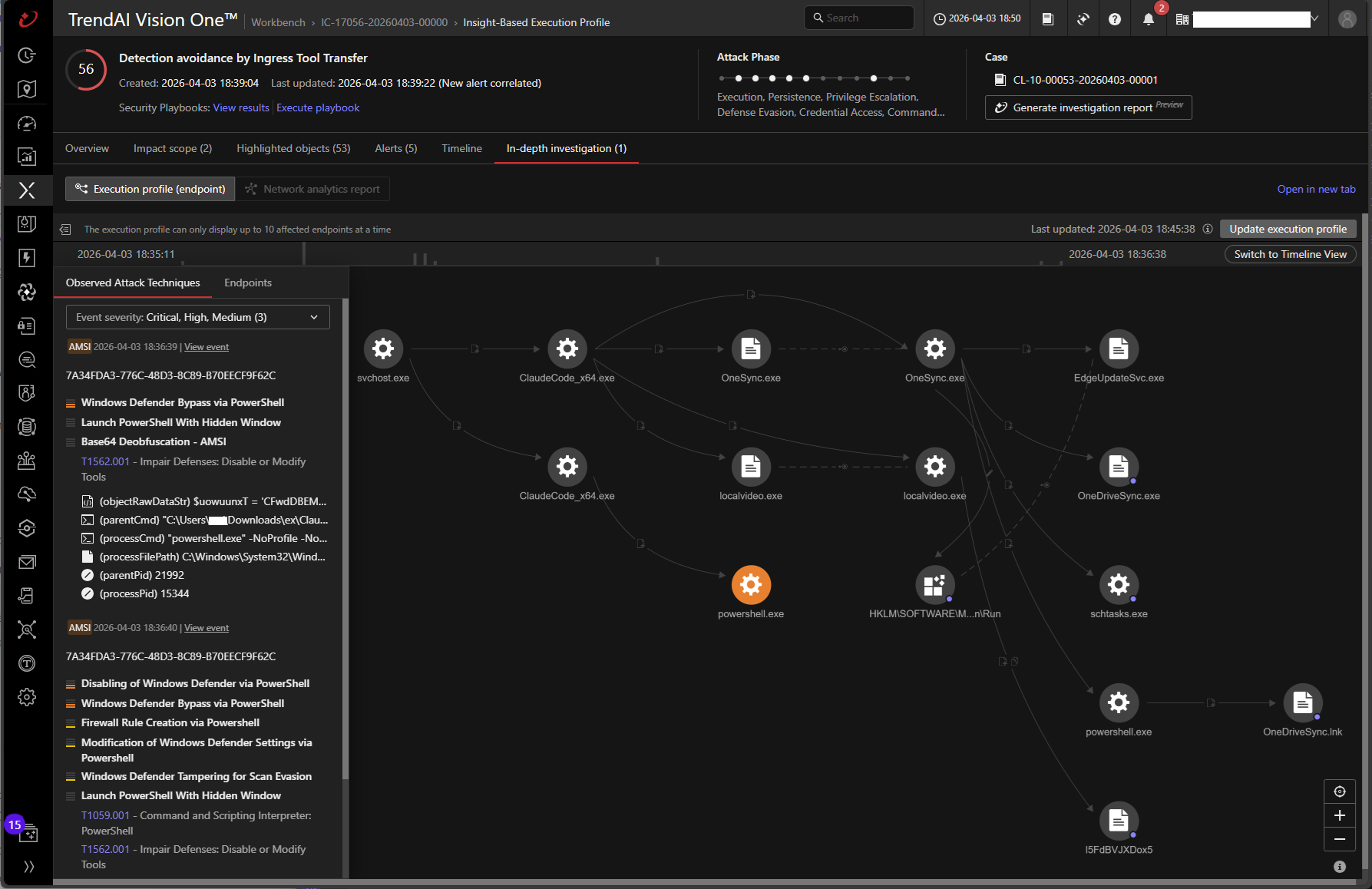Recenter graph with the target icon

(1339, 792)
